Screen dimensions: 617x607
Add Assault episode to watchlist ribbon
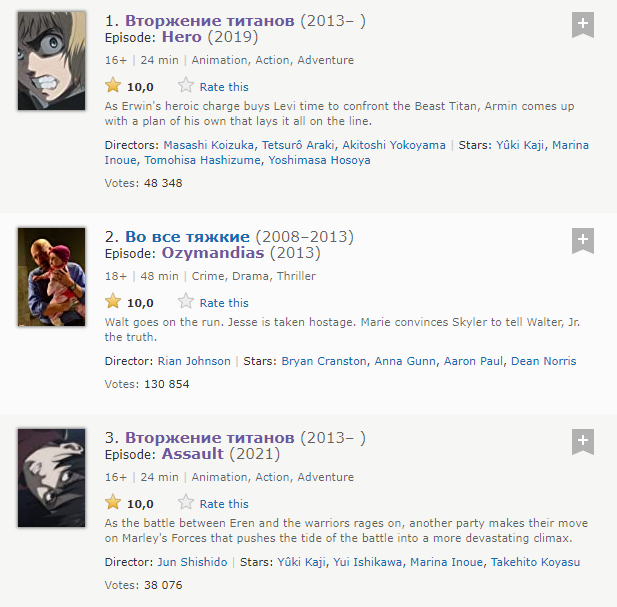click(583, 442)
